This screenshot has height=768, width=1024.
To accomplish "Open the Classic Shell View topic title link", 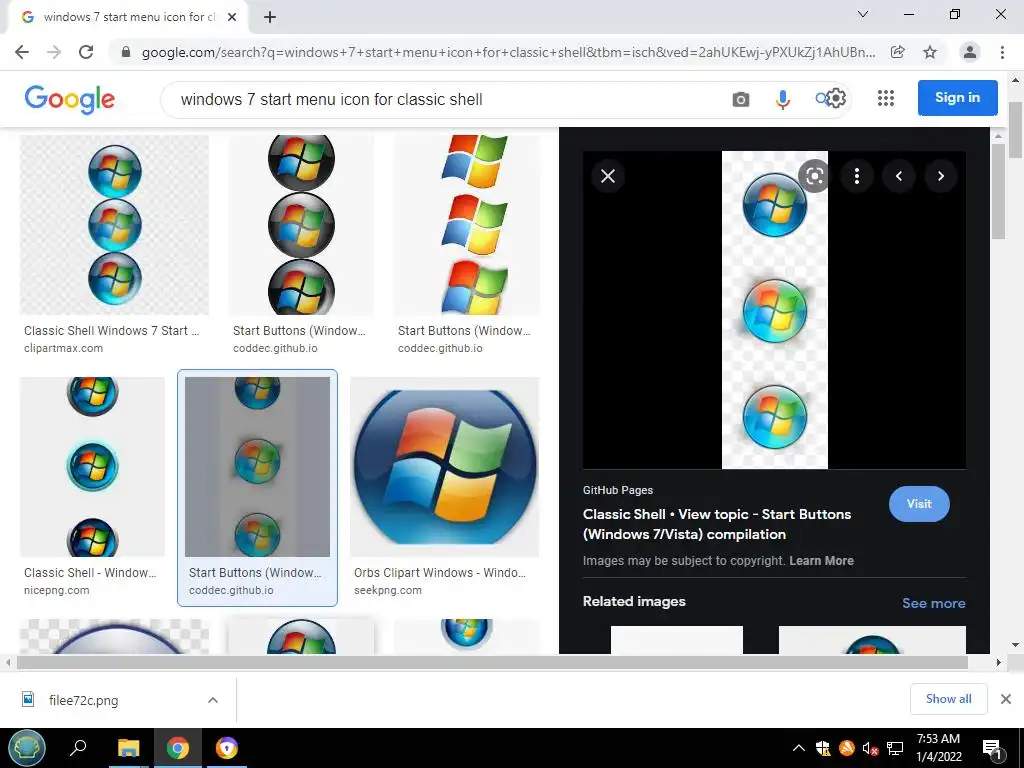I will tap(716, 524).
